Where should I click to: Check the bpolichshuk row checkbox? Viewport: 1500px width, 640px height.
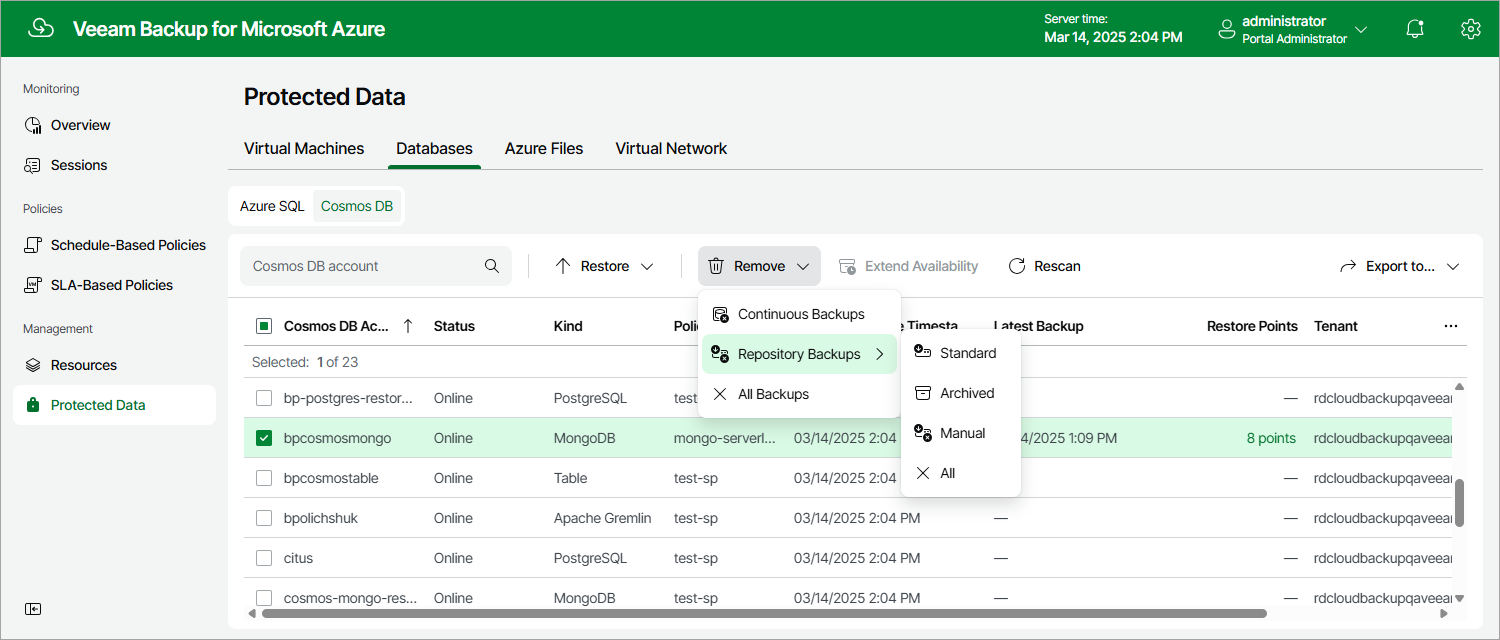click(x=264, y=518)
